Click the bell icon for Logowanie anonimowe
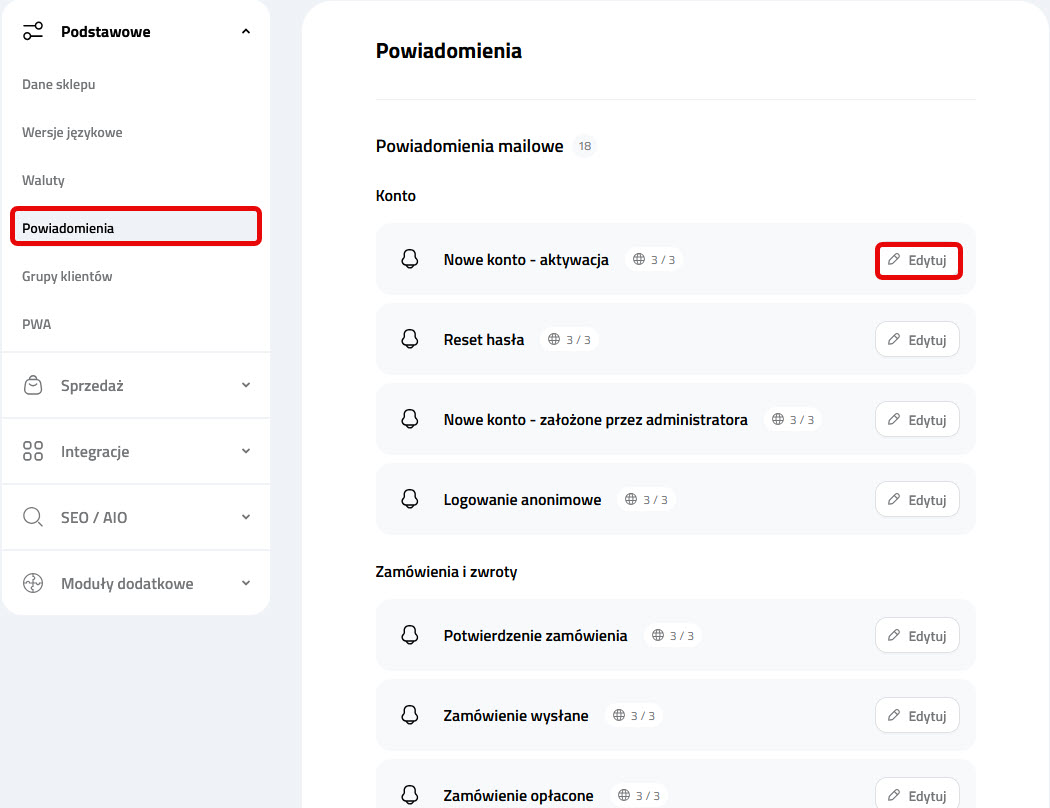Viewport: 1050px width, 808px height. click(x=409, y=498)
